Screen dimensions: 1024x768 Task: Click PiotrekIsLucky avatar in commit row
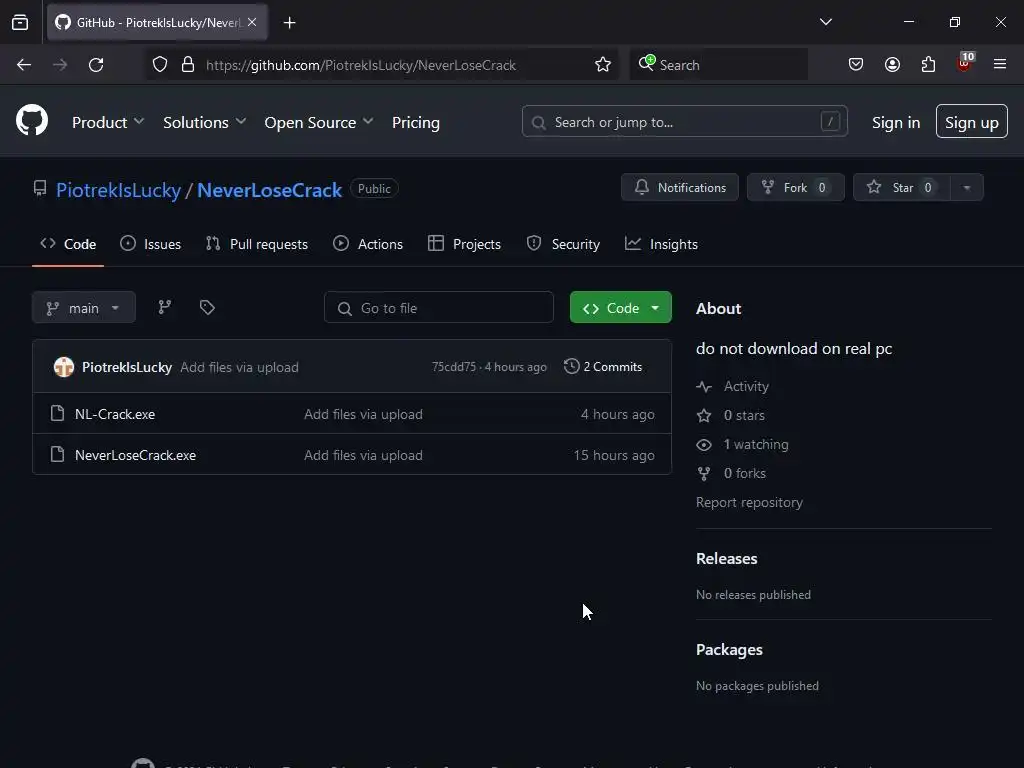click(x=63, y=367)
